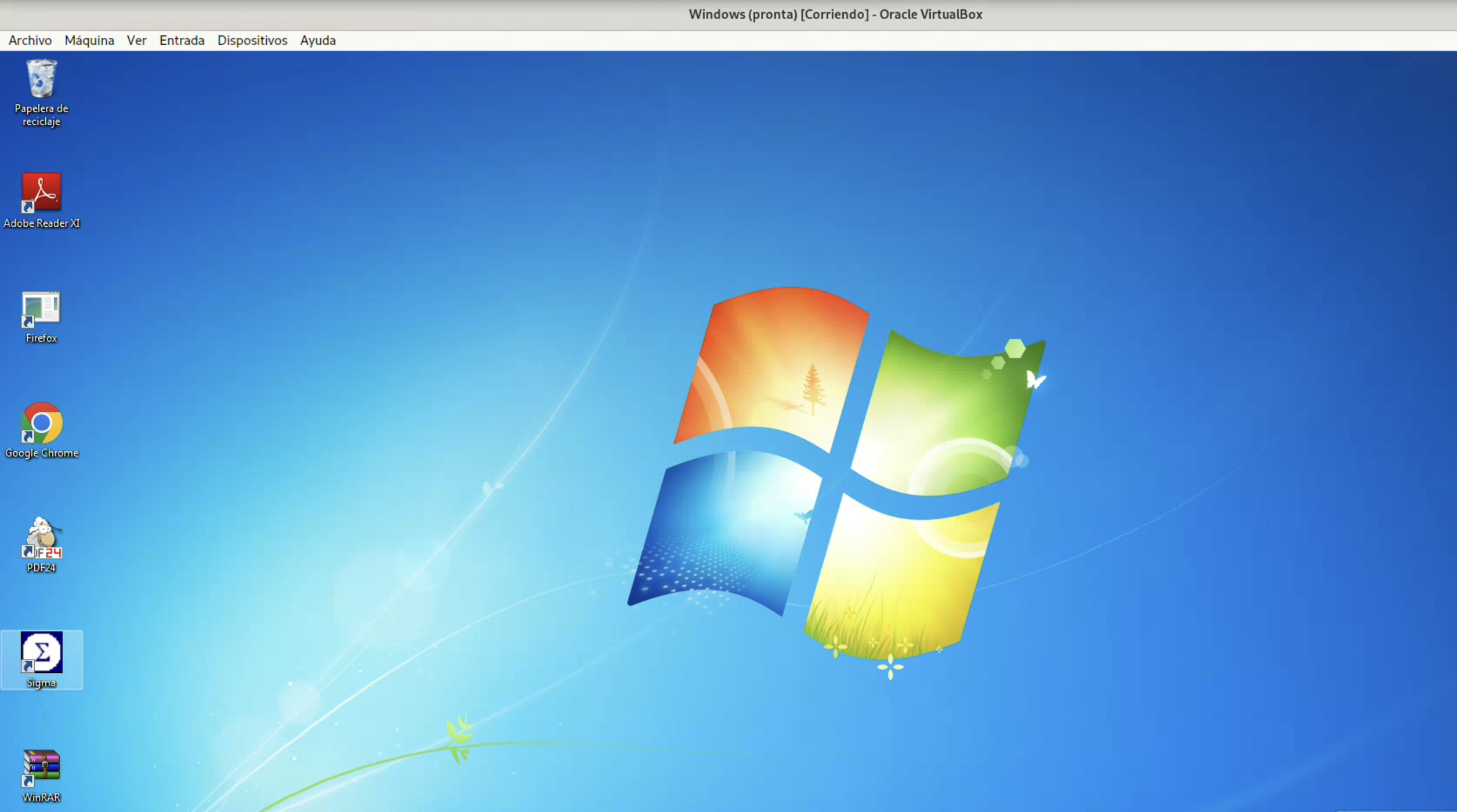Screen dimensions: 1457x812
Task: Open the Archivo menu
Action: point(30,41)
